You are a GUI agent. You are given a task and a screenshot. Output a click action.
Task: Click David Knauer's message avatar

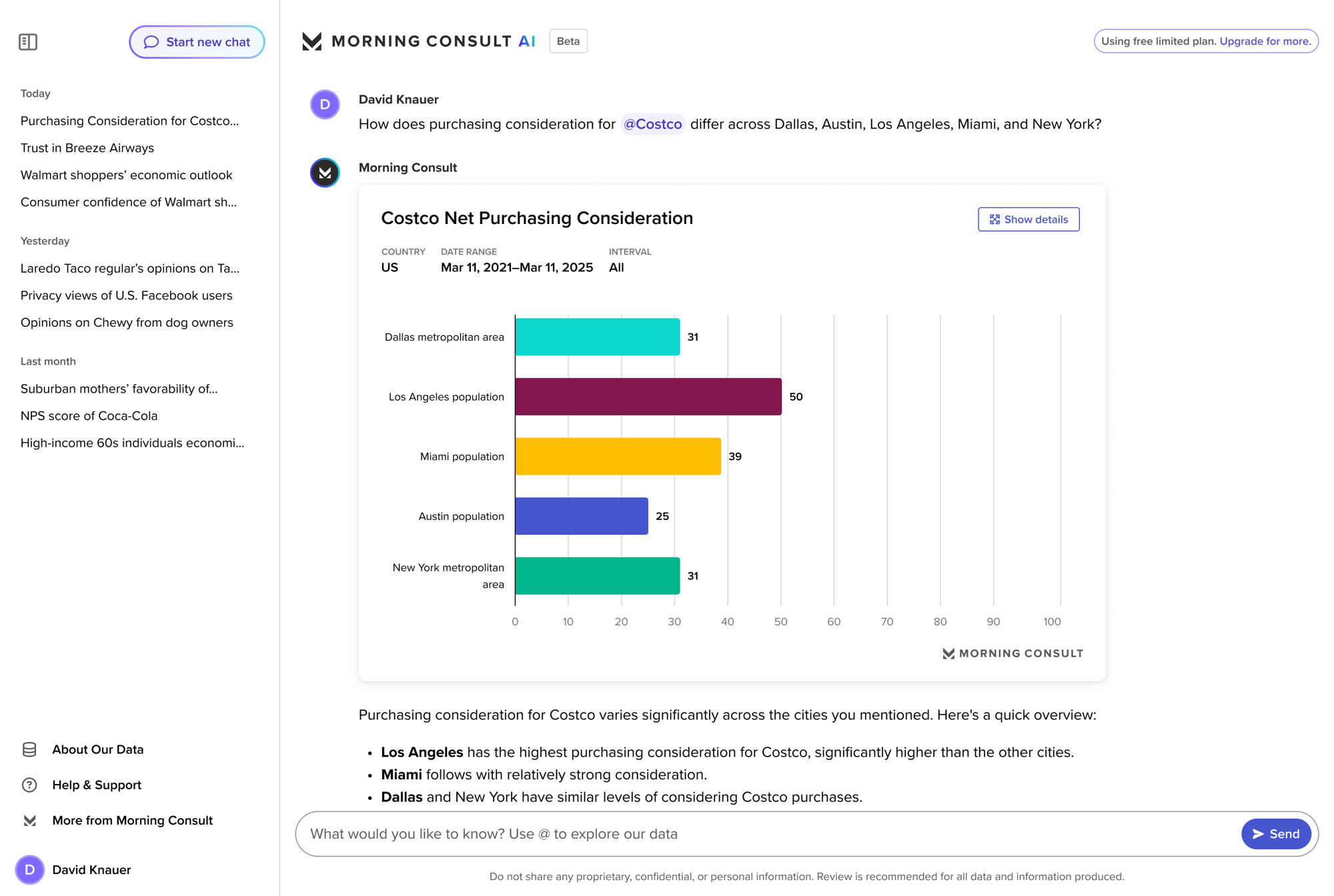coord(325,105)
